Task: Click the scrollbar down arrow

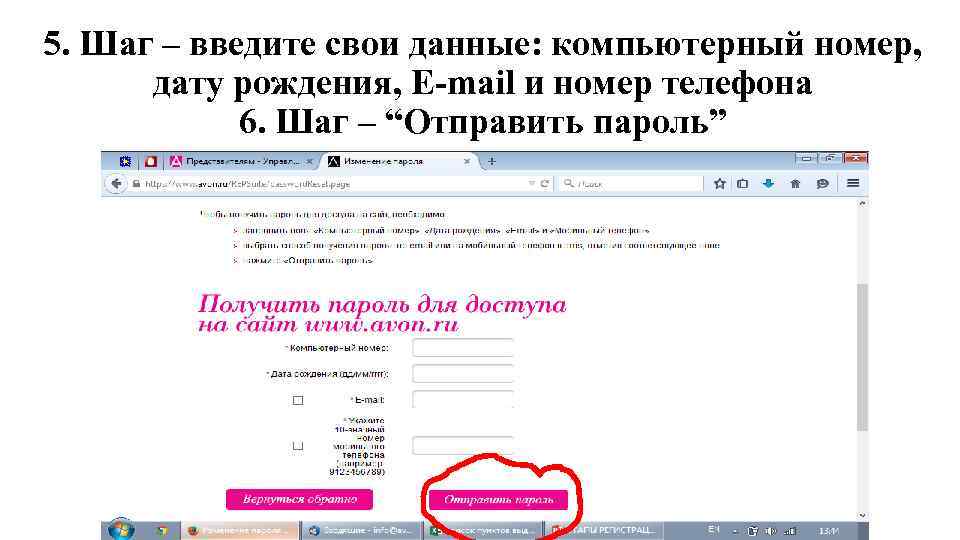Action: coord(863,516)
